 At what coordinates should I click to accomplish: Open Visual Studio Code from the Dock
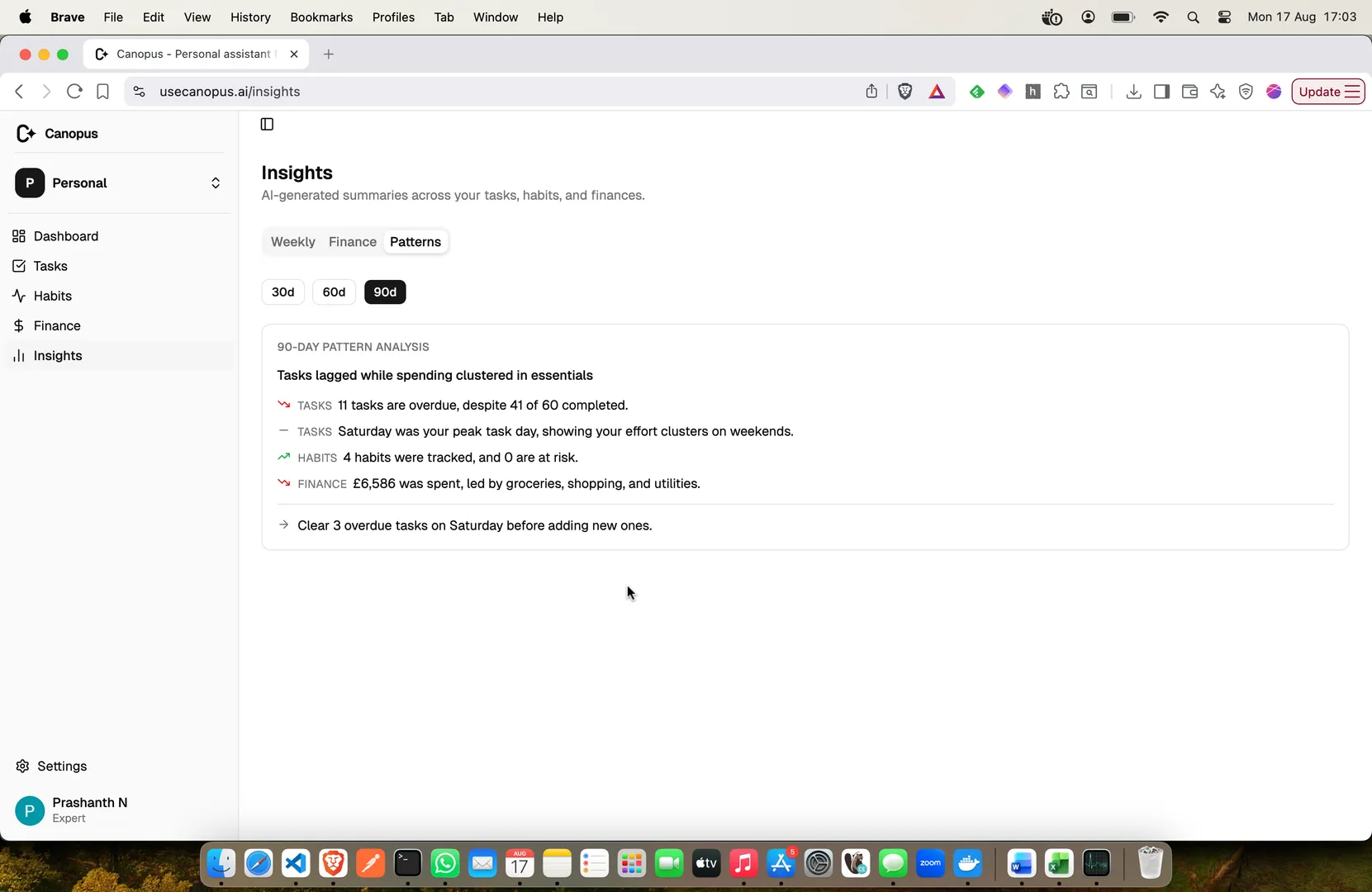point(296,865)
